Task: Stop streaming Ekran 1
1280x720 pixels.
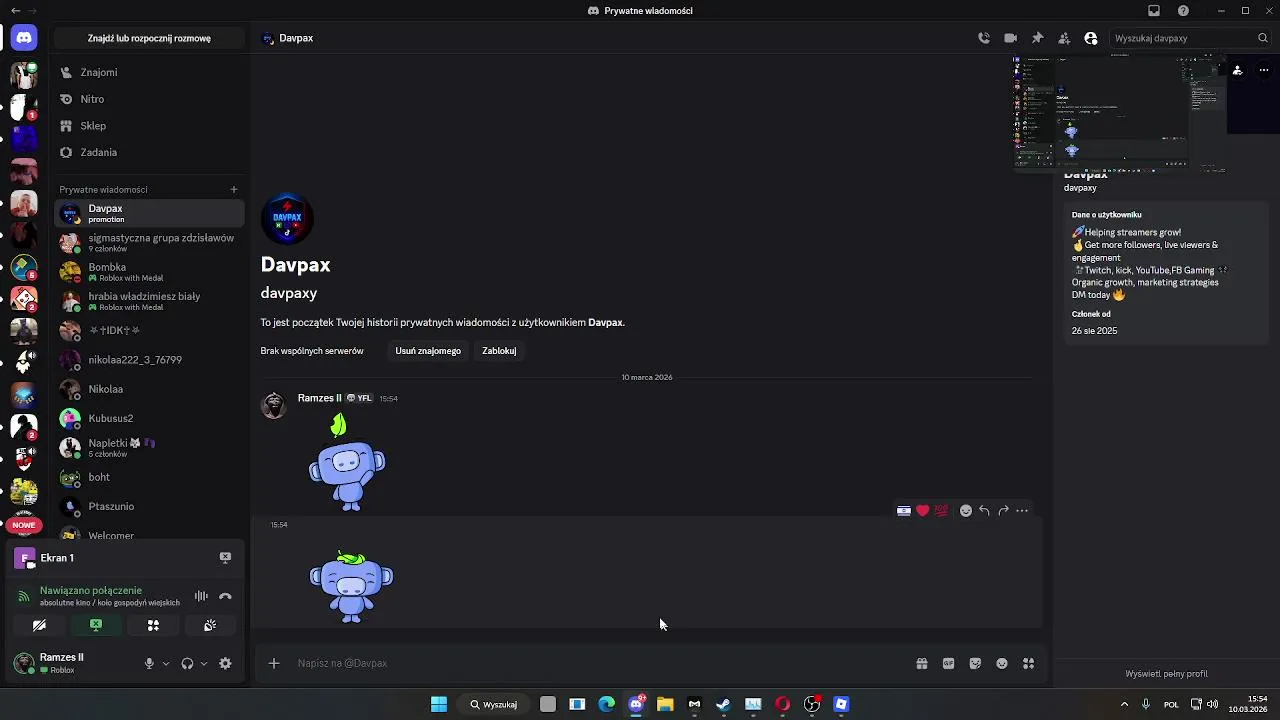Action: [x=225, y=557]
